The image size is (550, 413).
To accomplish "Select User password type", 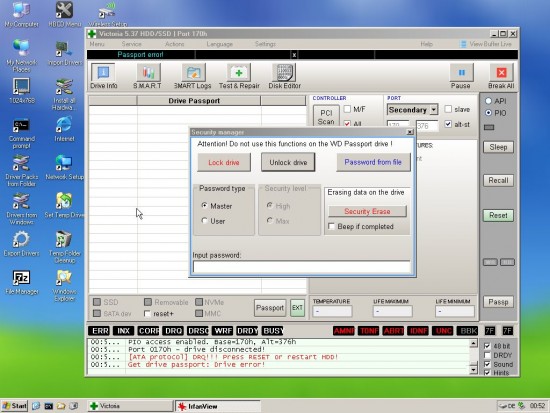I will coord(204,221).
